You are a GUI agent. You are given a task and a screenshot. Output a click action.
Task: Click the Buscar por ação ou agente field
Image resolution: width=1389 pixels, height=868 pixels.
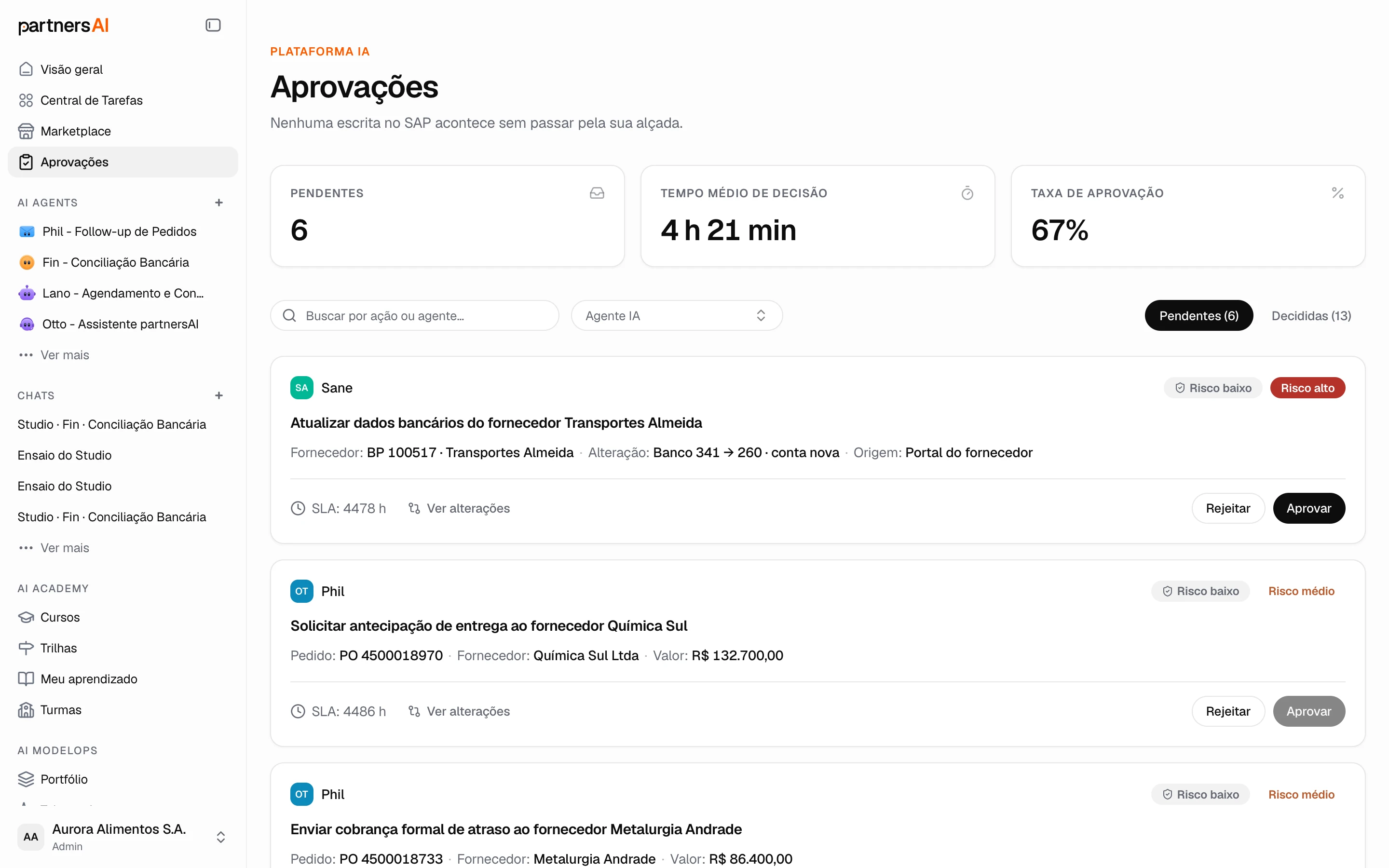pos(414,315)
